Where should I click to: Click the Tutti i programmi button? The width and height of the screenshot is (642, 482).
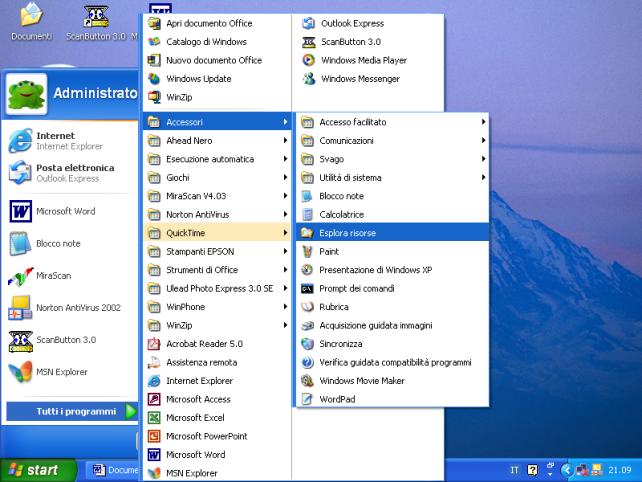click(x=72, y=412)
